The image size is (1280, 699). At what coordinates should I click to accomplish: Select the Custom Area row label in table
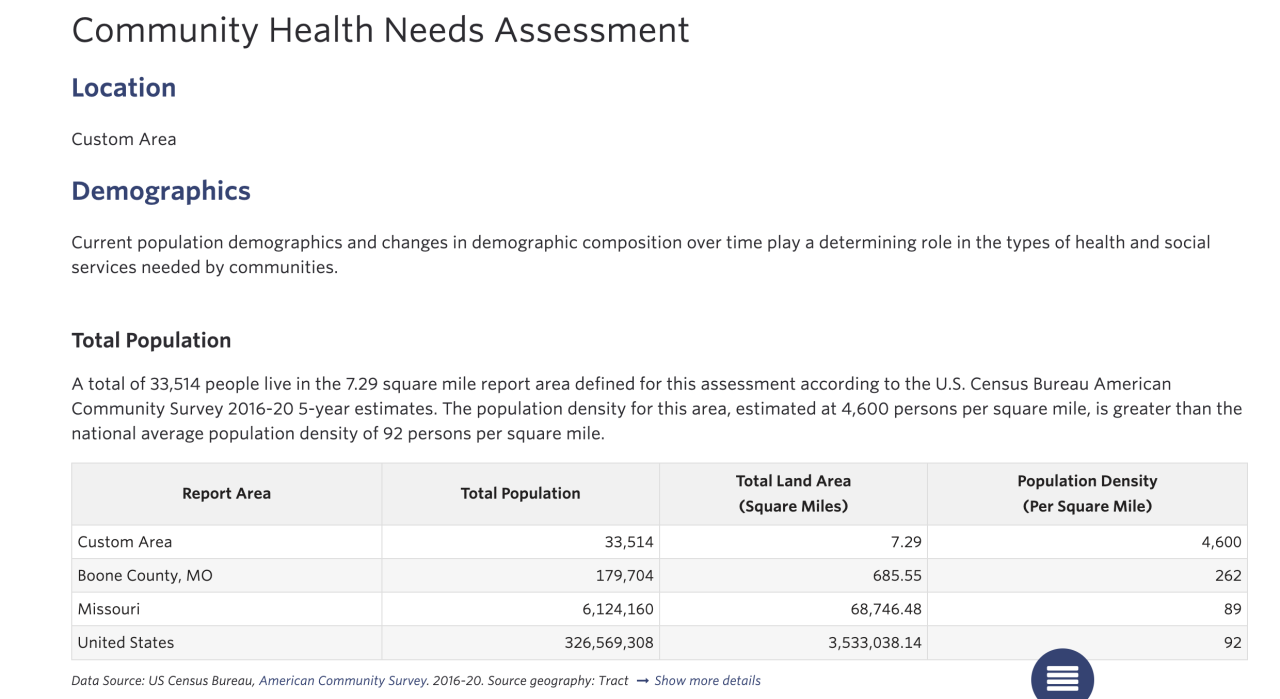coord(125,542)
